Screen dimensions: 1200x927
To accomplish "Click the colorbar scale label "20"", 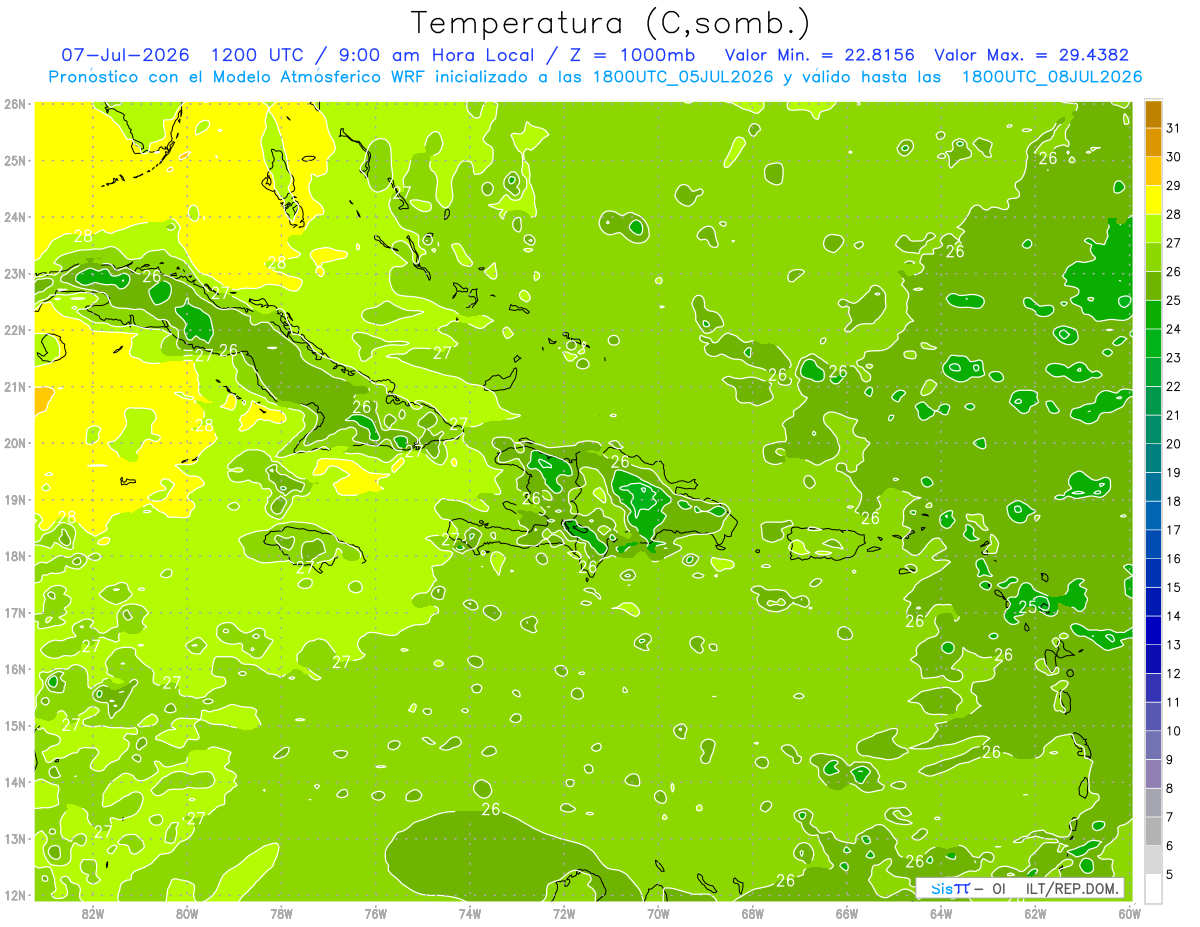I will coord(1173,444).
